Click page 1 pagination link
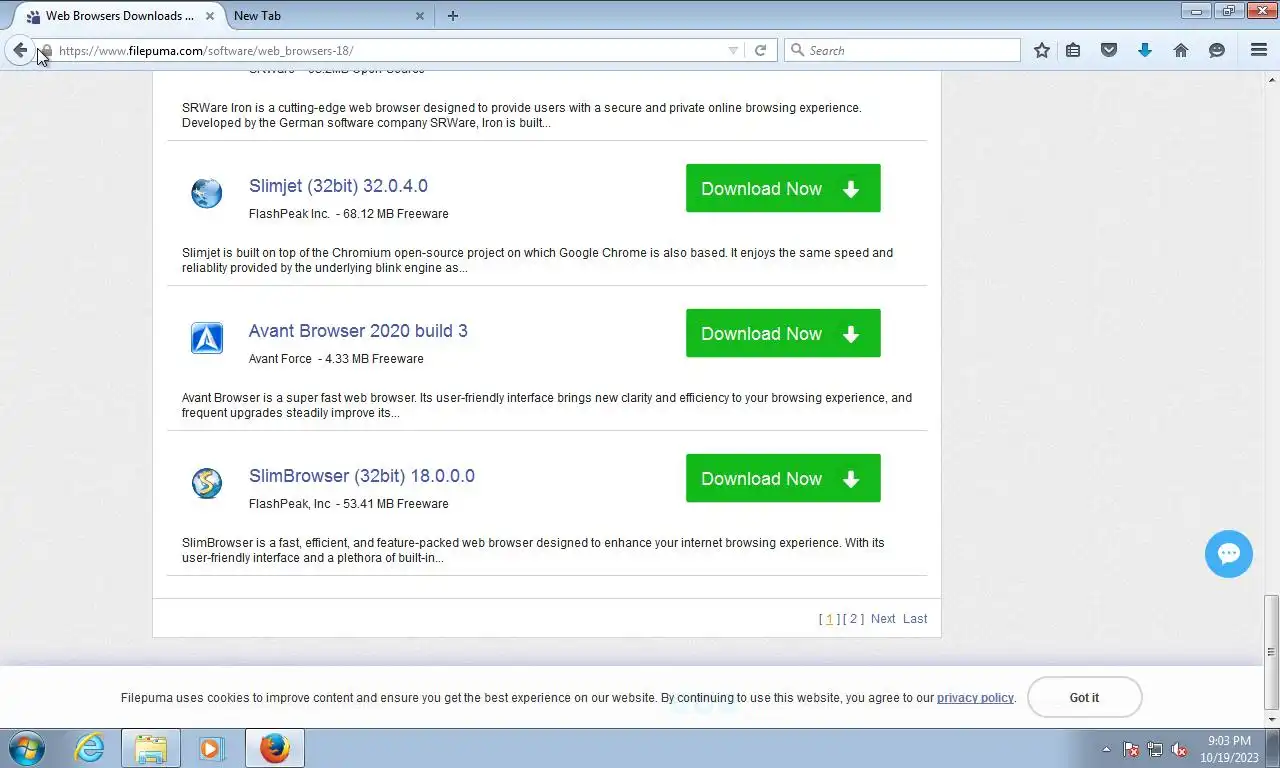 829,619
